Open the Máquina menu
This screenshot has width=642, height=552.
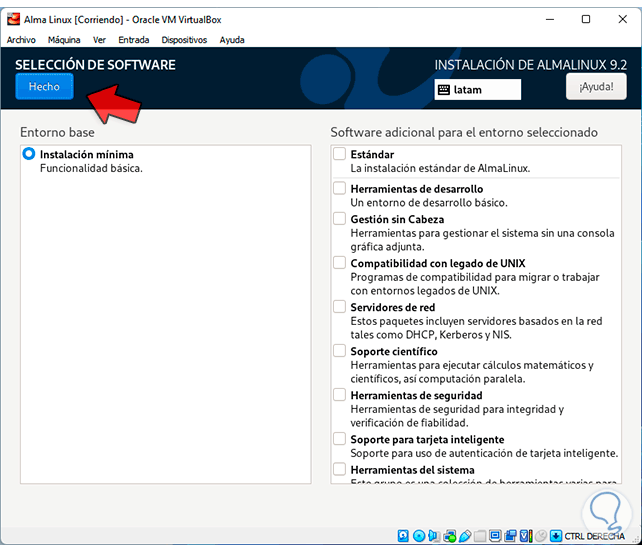[x=64, y=40]
